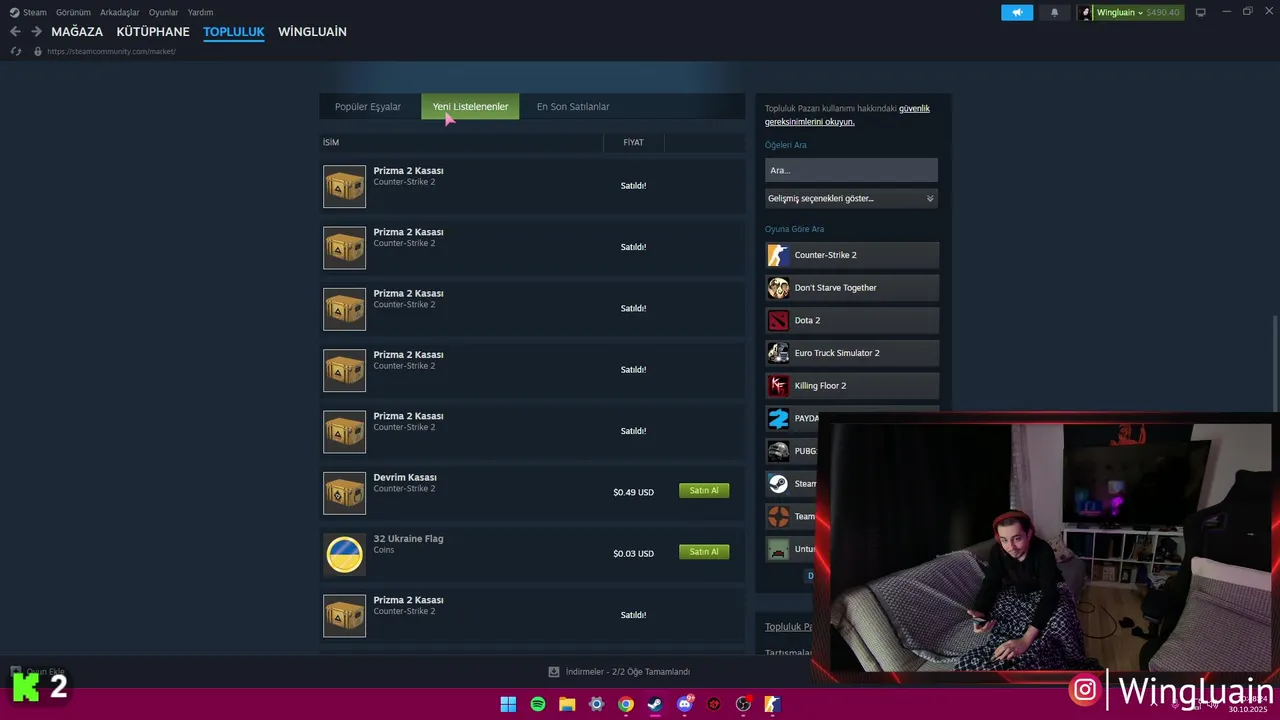1280x720 pixels.
Task: Go to the KÜTÜPHANE section
Action: pos(153,32)
